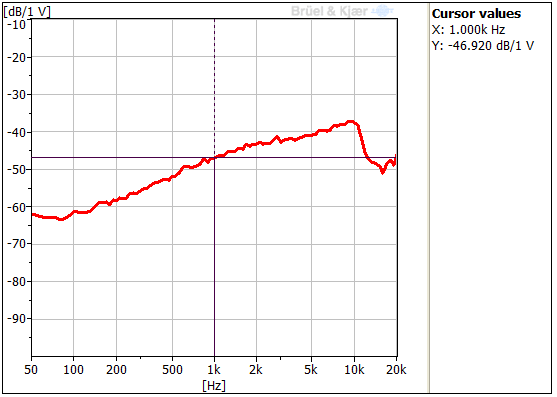Screen dimensions: 557x397
Task: Click the 'Cursor values' heading
Action: 476,14
